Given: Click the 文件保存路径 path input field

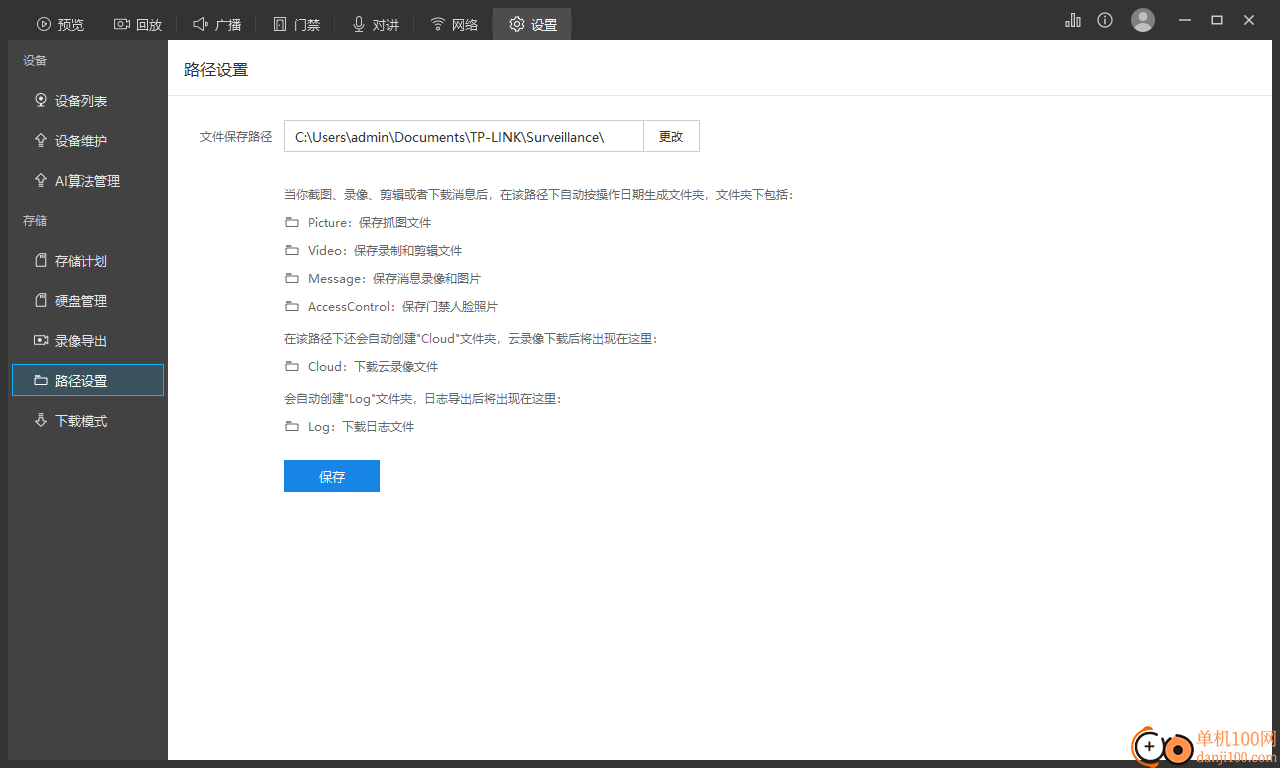Looking at the screenshot, I should 463,136.
